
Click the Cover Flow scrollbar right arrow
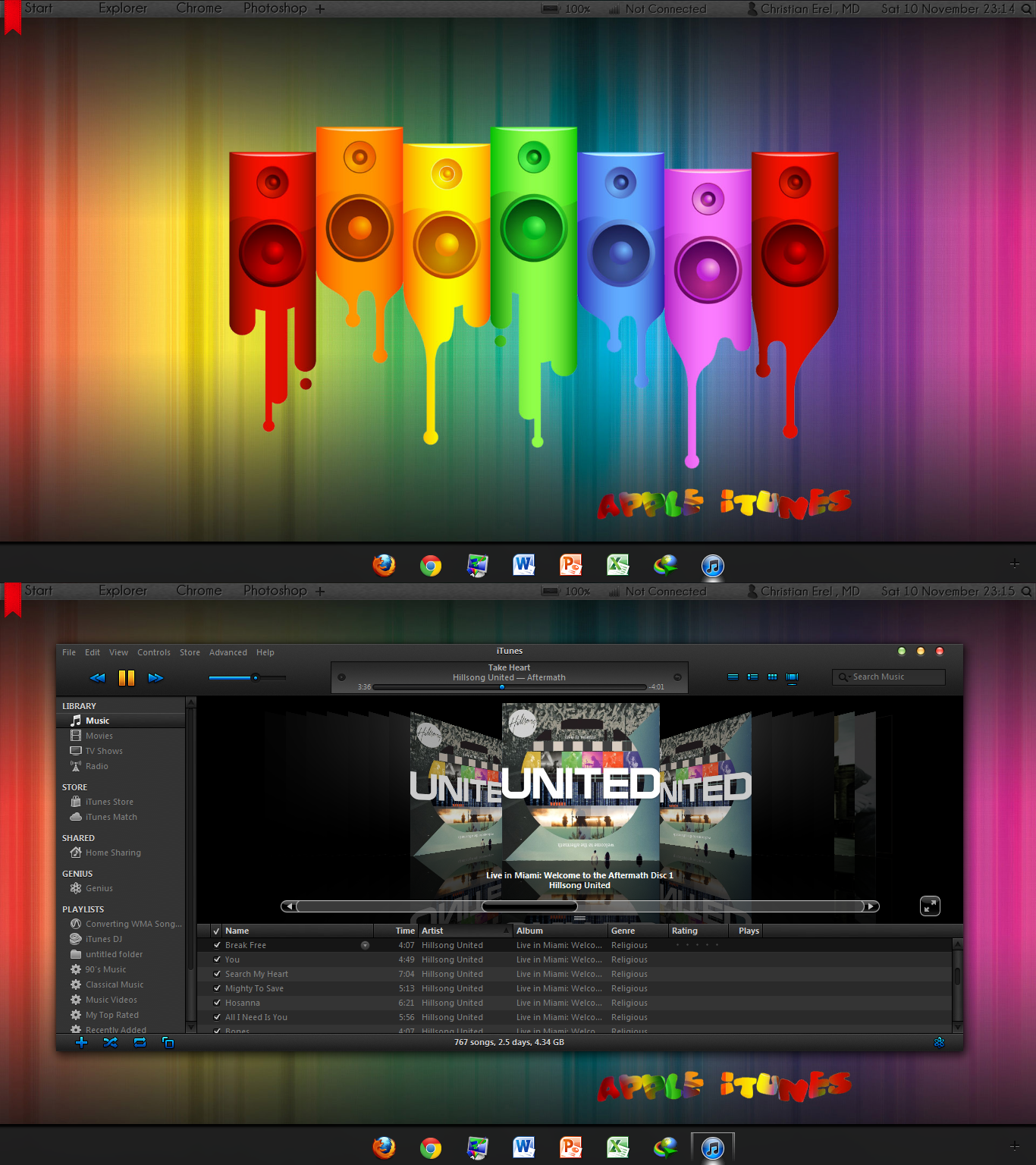[871, 906]
